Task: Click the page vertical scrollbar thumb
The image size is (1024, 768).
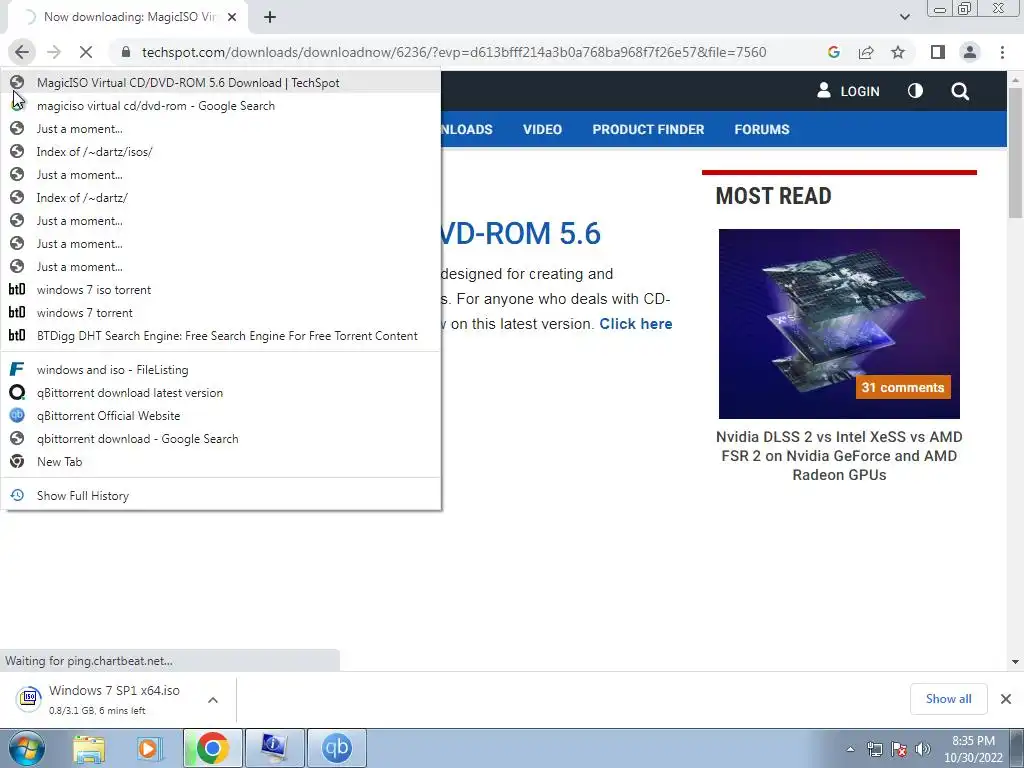Action: pyautogui.click(x=1015, y=153)
